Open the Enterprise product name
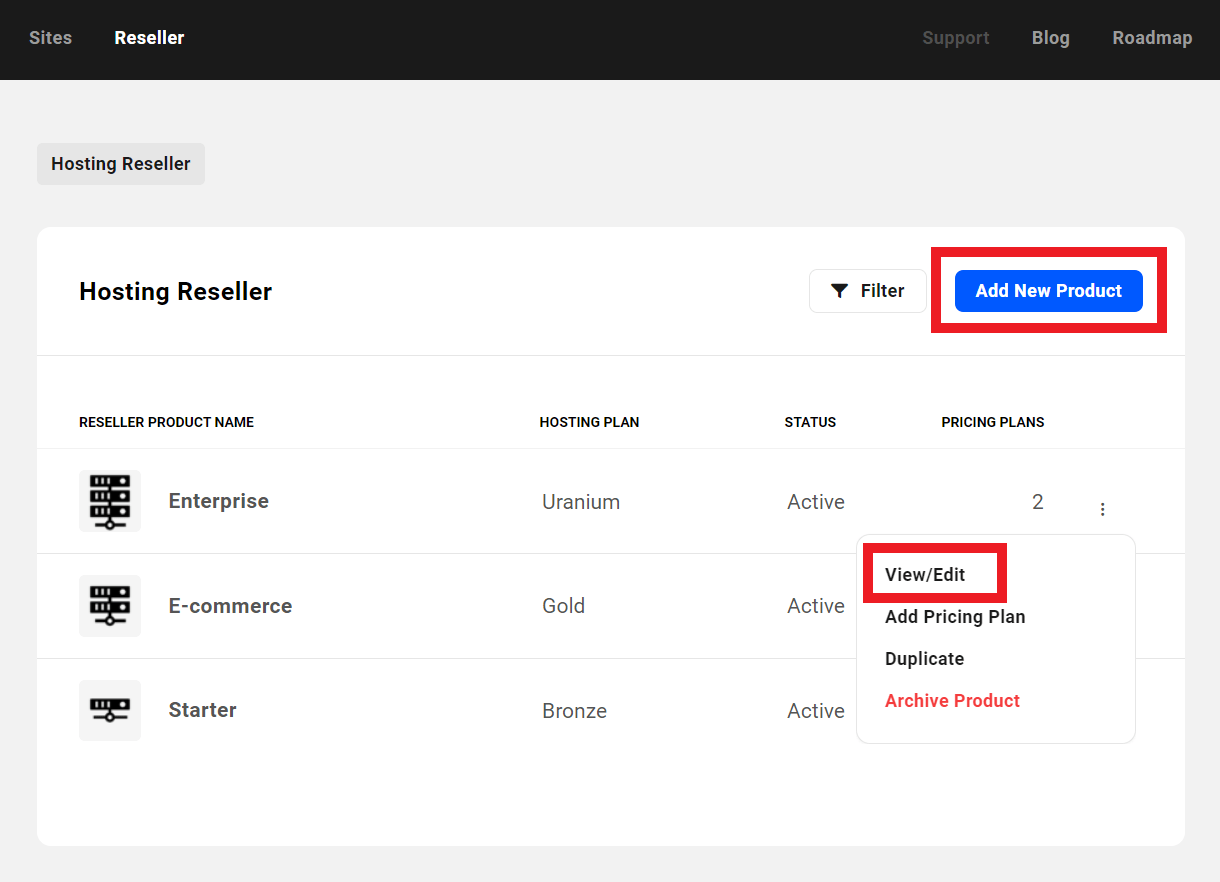 pos(219,501)
